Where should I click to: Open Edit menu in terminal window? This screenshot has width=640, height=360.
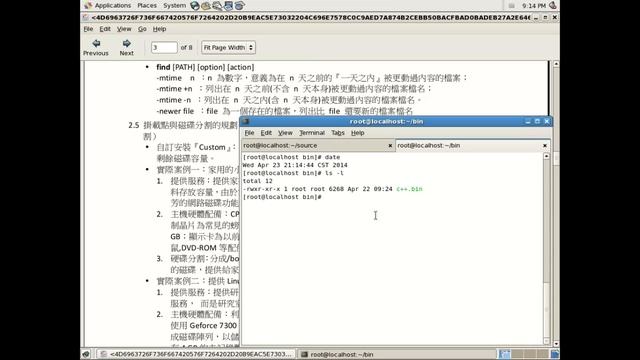(x=266, y=133)
